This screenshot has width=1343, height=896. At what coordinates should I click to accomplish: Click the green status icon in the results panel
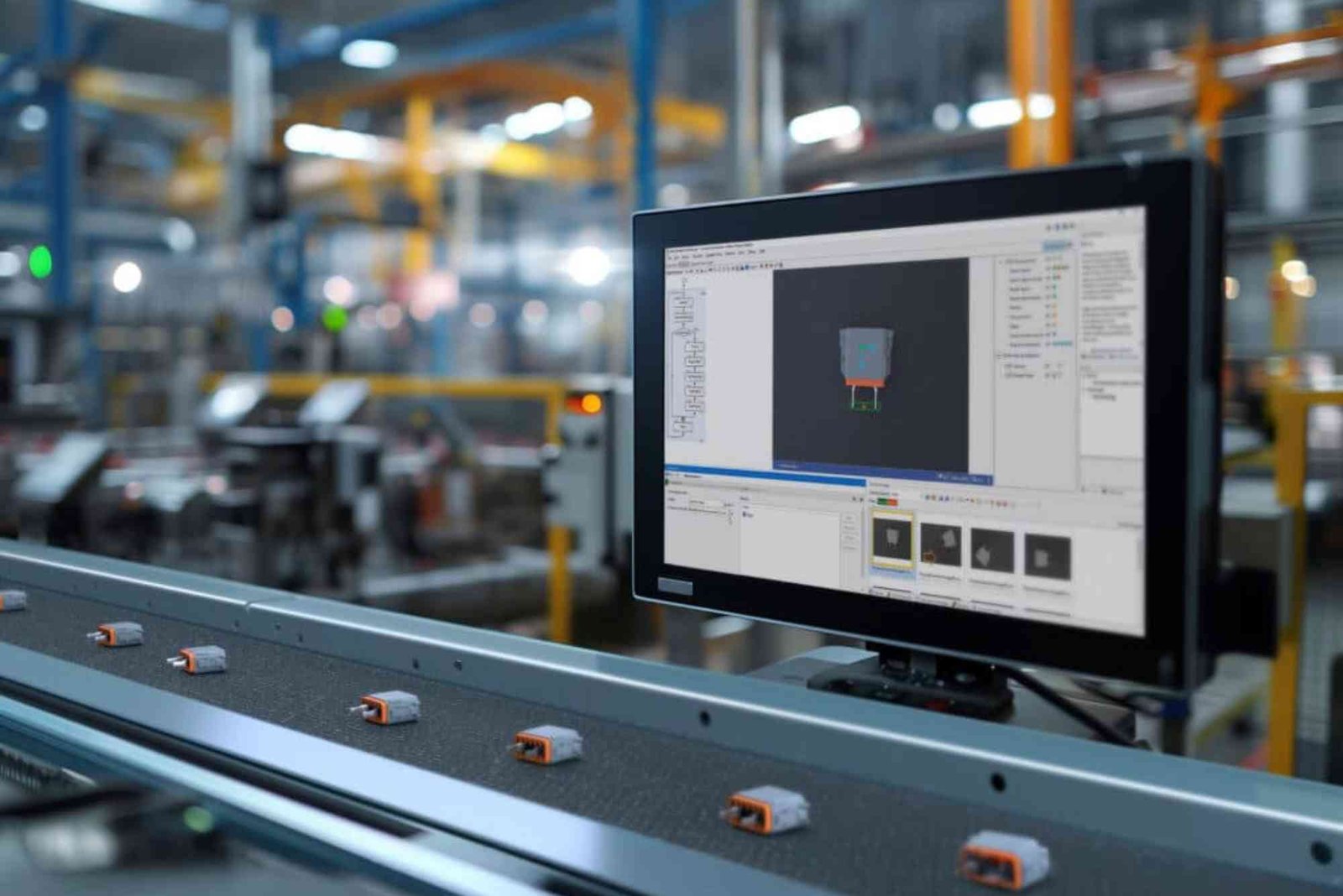point(666,482)
